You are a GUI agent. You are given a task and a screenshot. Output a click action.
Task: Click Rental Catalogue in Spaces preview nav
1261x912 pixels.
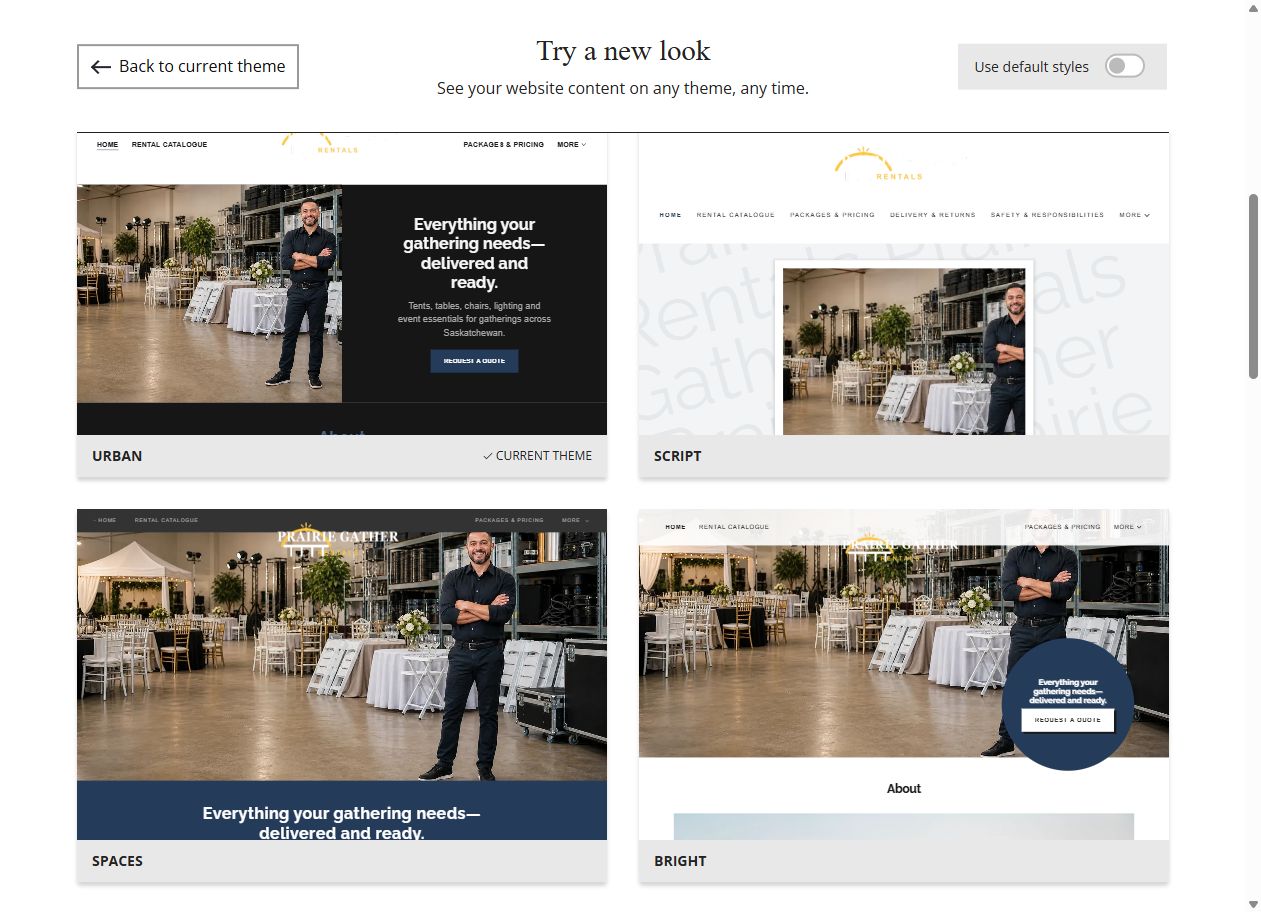[x=166, y=520]
